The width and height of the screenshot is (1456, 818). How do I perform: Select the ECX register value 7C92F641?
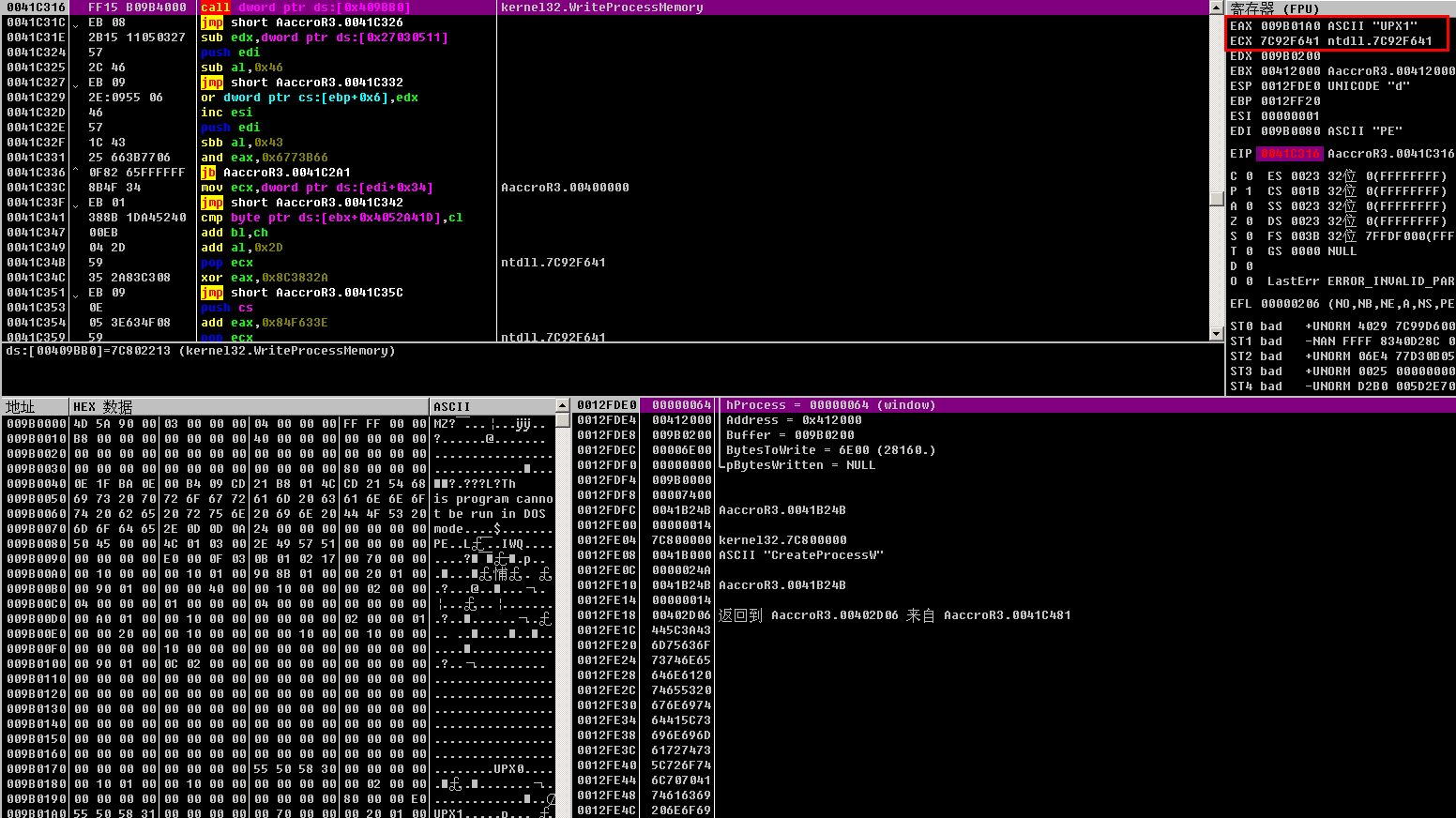[x=1290, y=41]
